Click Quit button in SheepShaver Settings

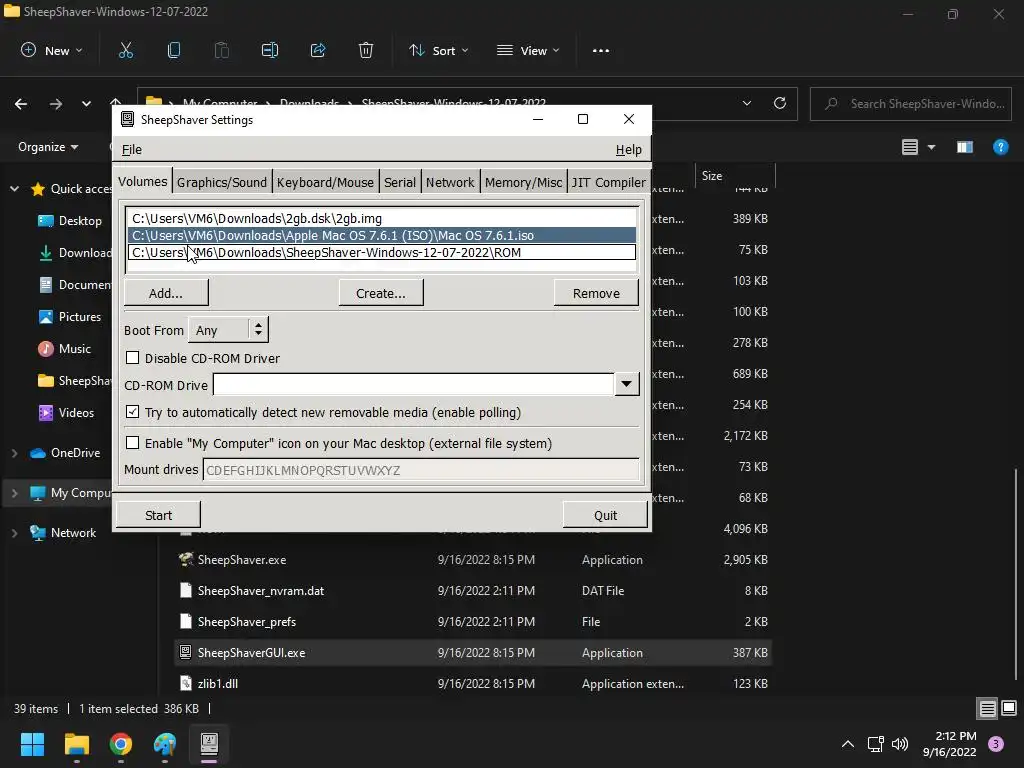(605, 515)
